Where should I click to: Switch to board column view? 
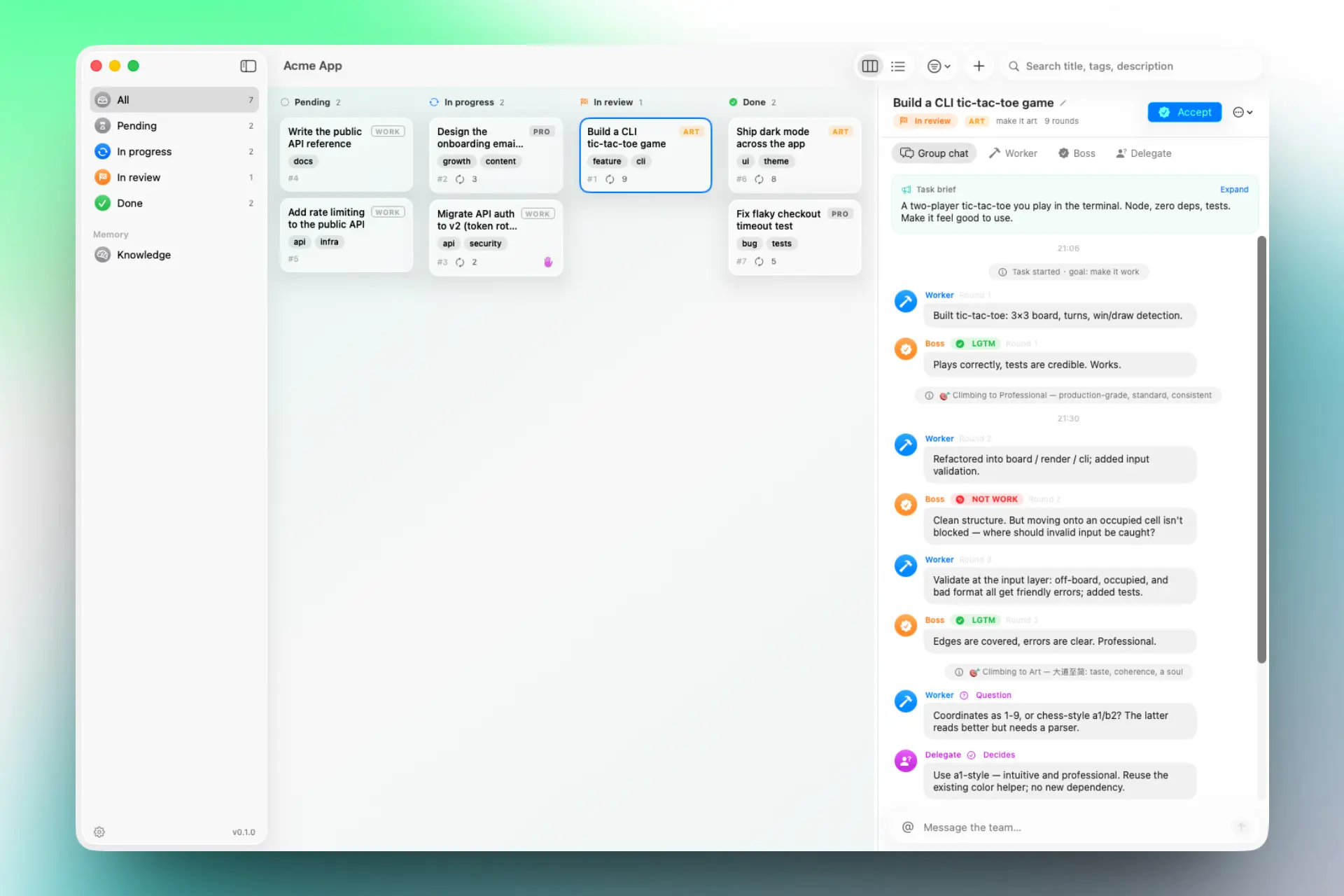869,66
